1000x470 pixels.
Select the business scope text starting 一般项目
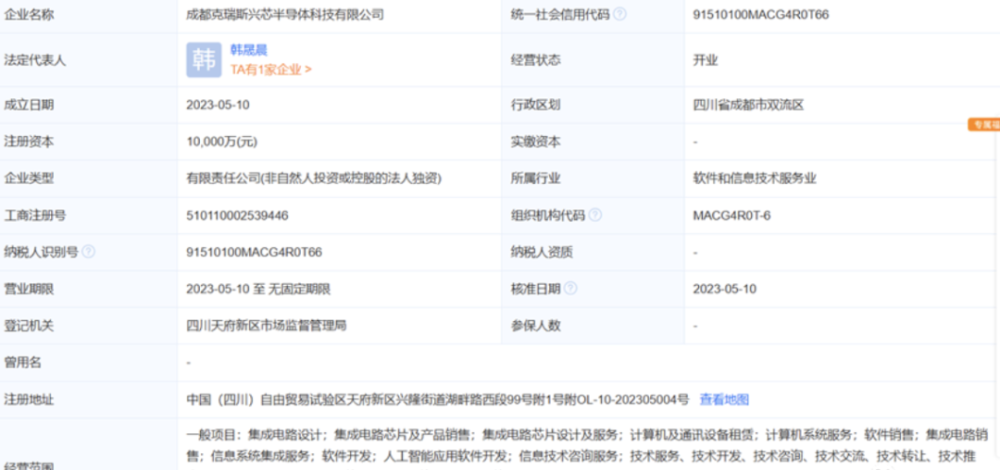point(587,445)
